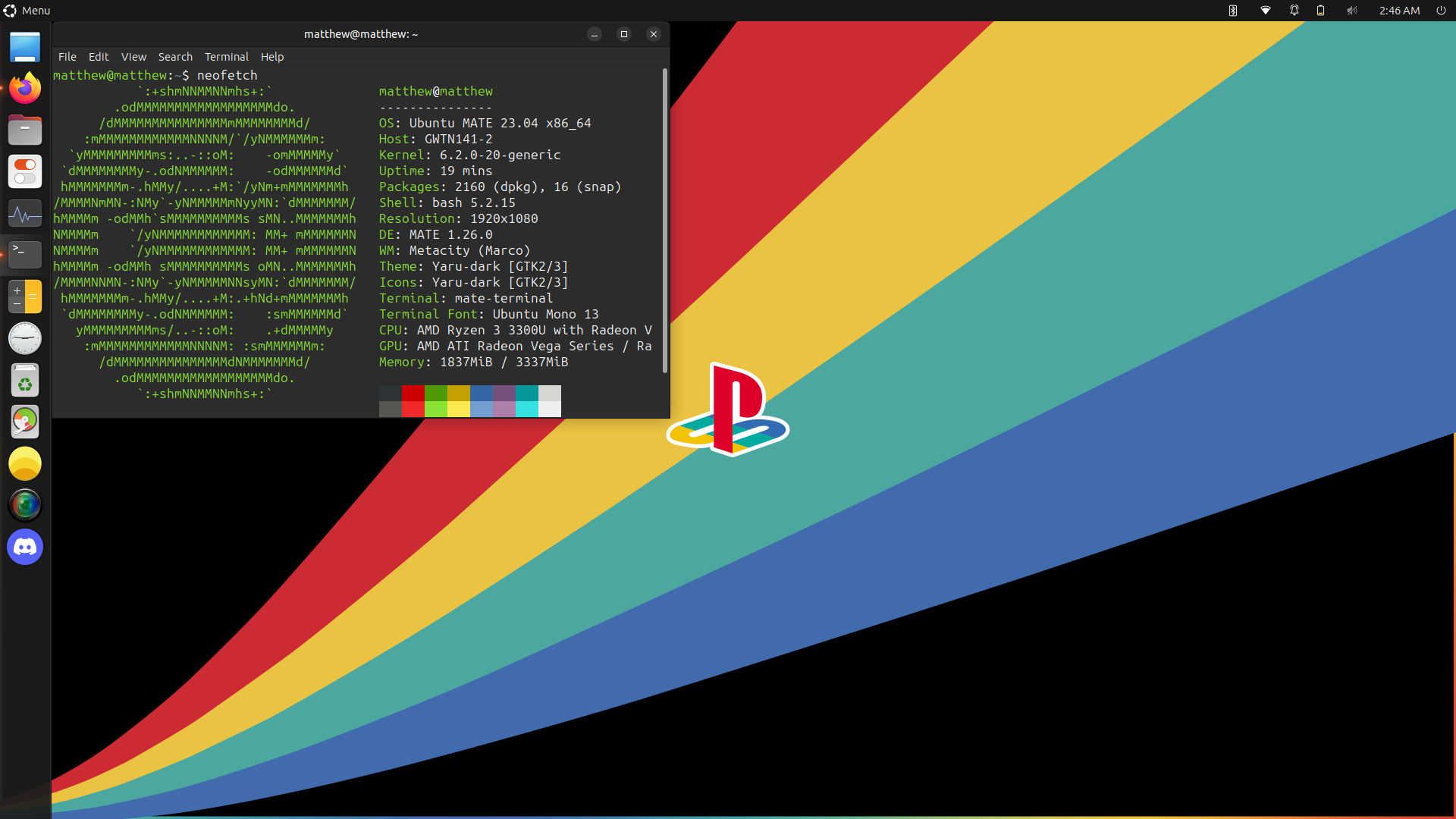
Task: Click the Bluetooth indicator in the panel
Action: (x=1233, y=11)
